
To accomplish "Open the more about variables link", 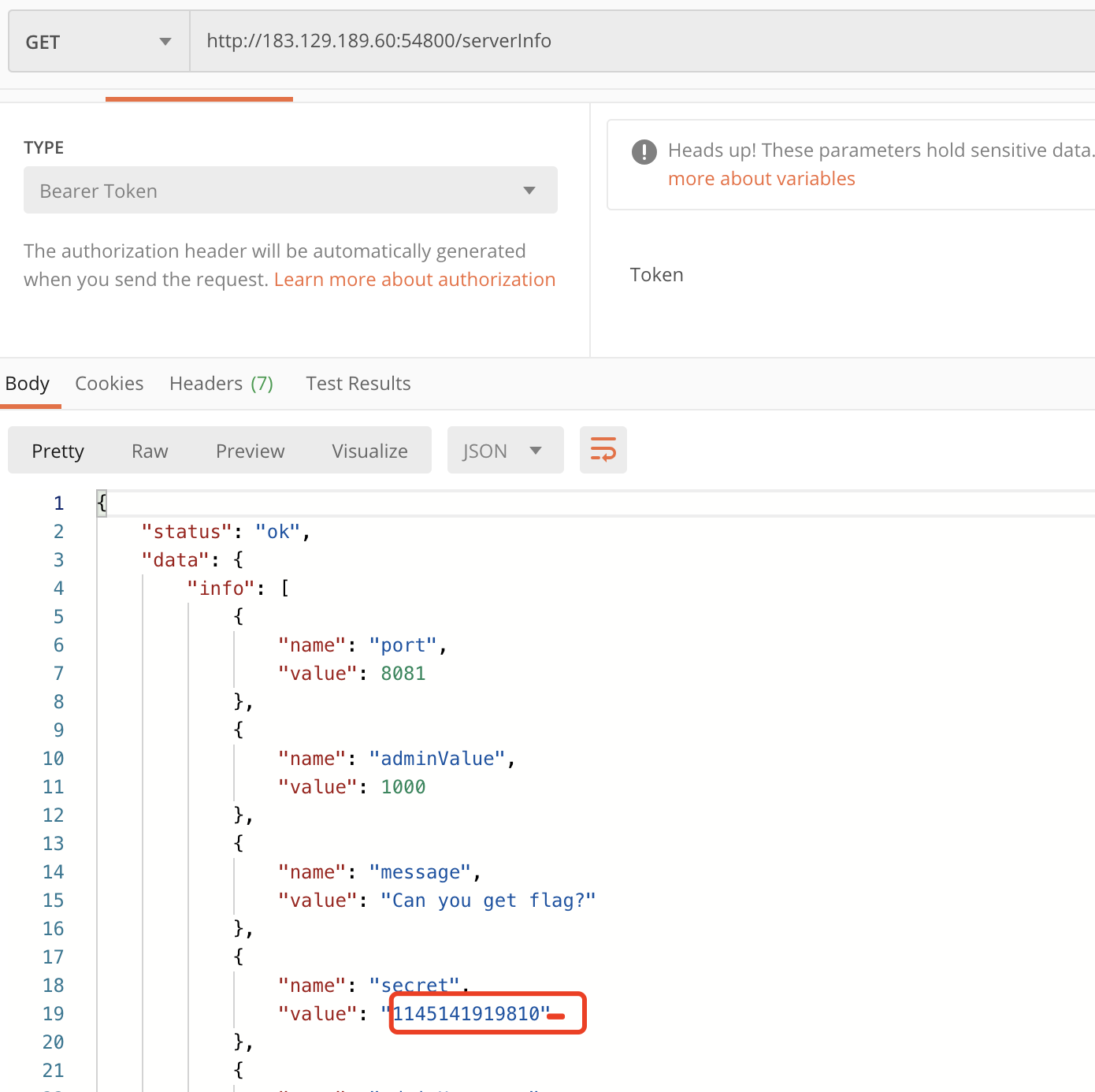I will pos(761,179).
